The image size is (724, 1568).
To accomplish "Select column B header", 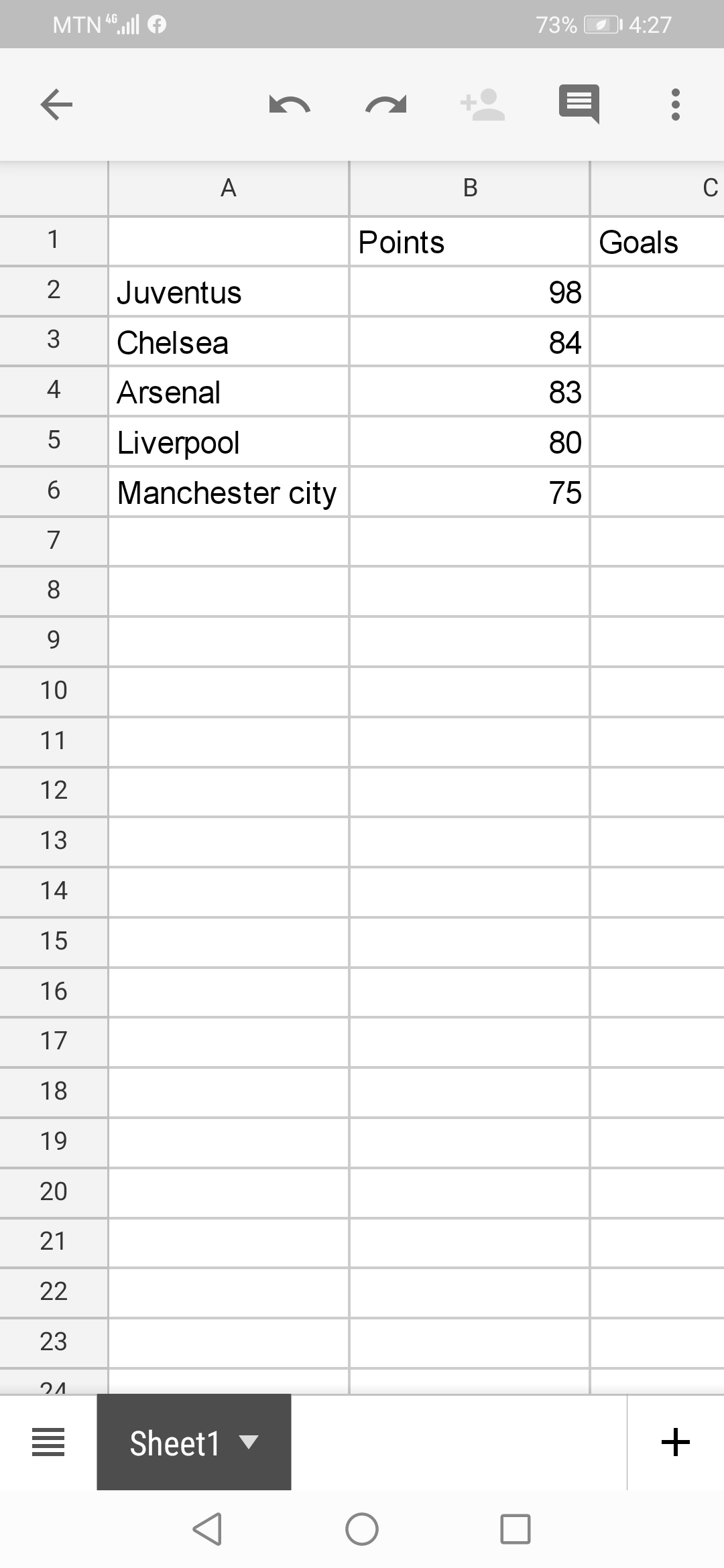I will [470, 188].
